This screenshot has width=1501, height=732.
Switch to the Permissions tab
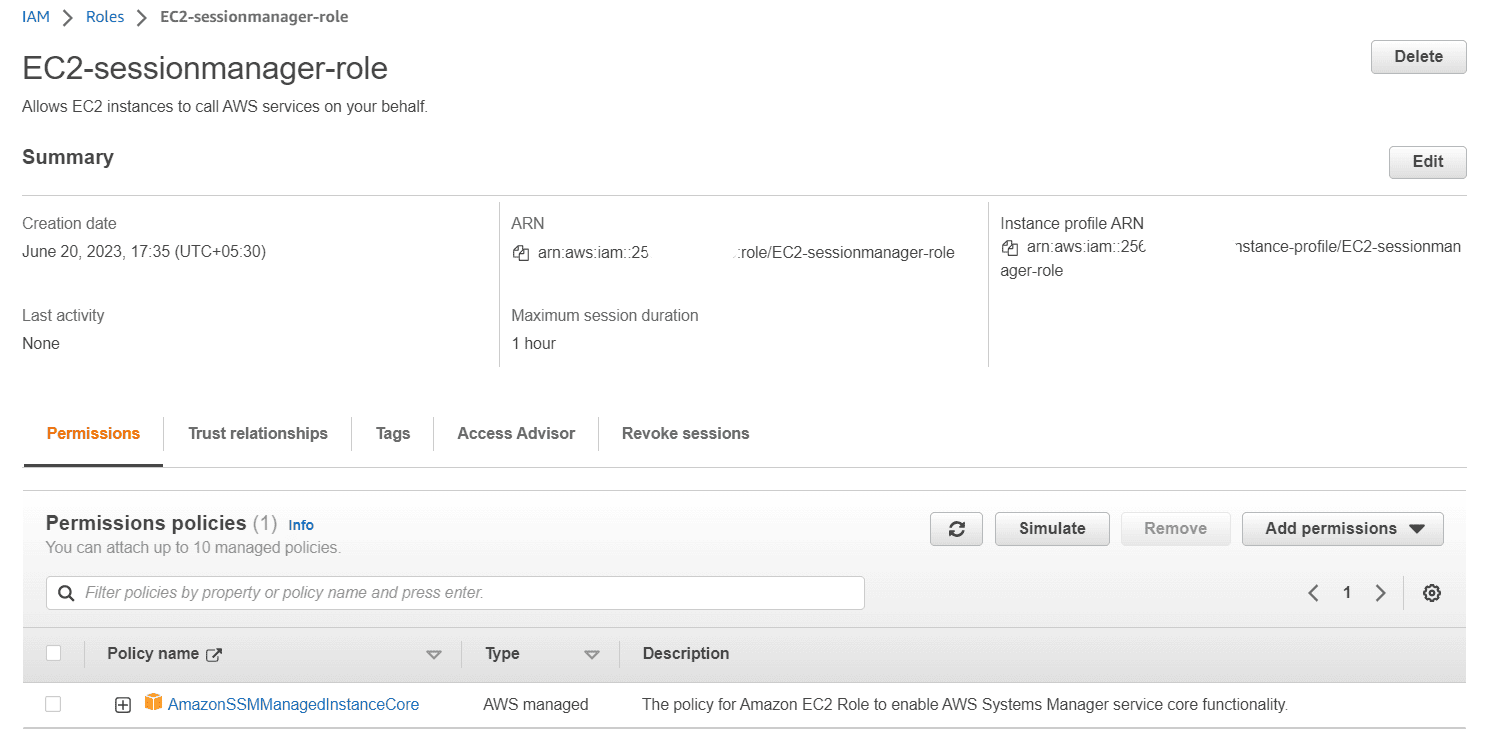tap(93, 433)
